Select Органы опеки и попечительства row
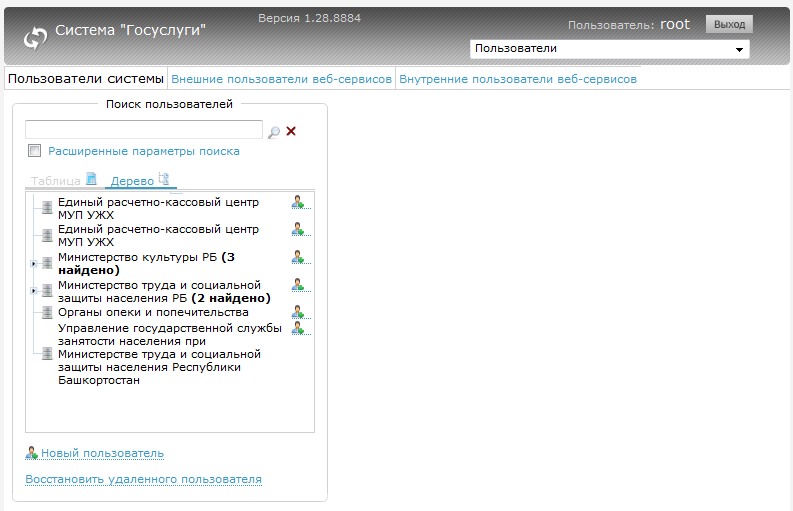This screenshot has height=511, width=793. click(153, 312)
